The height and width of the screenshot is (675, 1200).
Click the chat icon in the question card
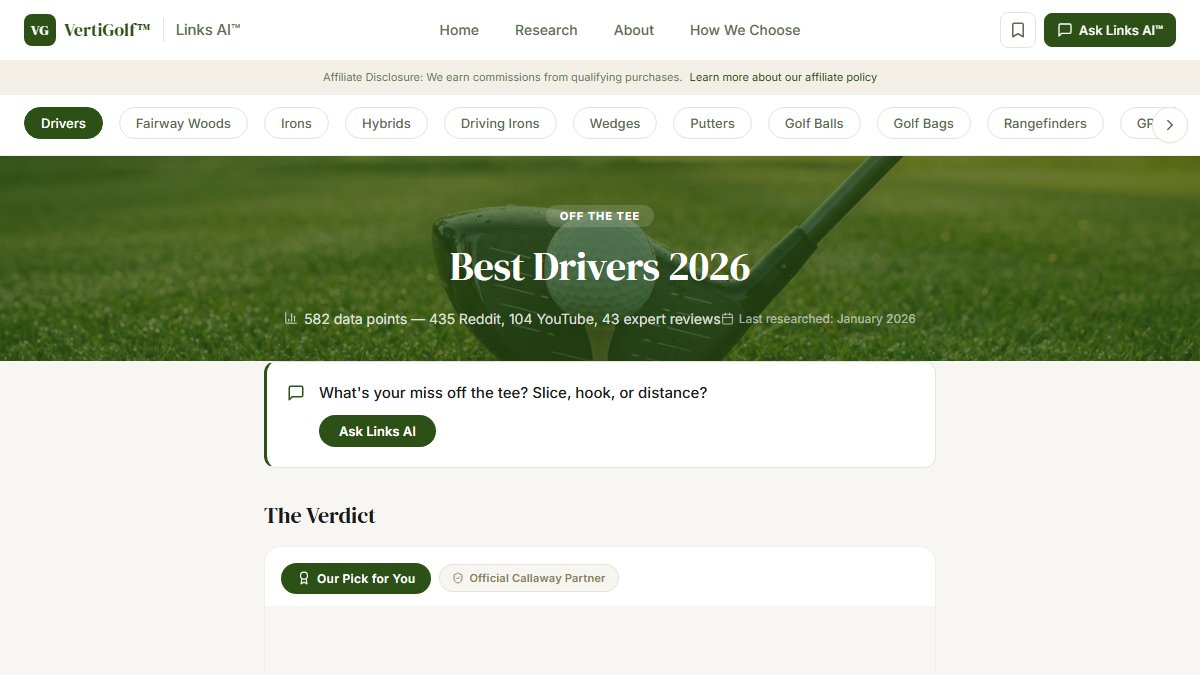[x=296, y=393]
